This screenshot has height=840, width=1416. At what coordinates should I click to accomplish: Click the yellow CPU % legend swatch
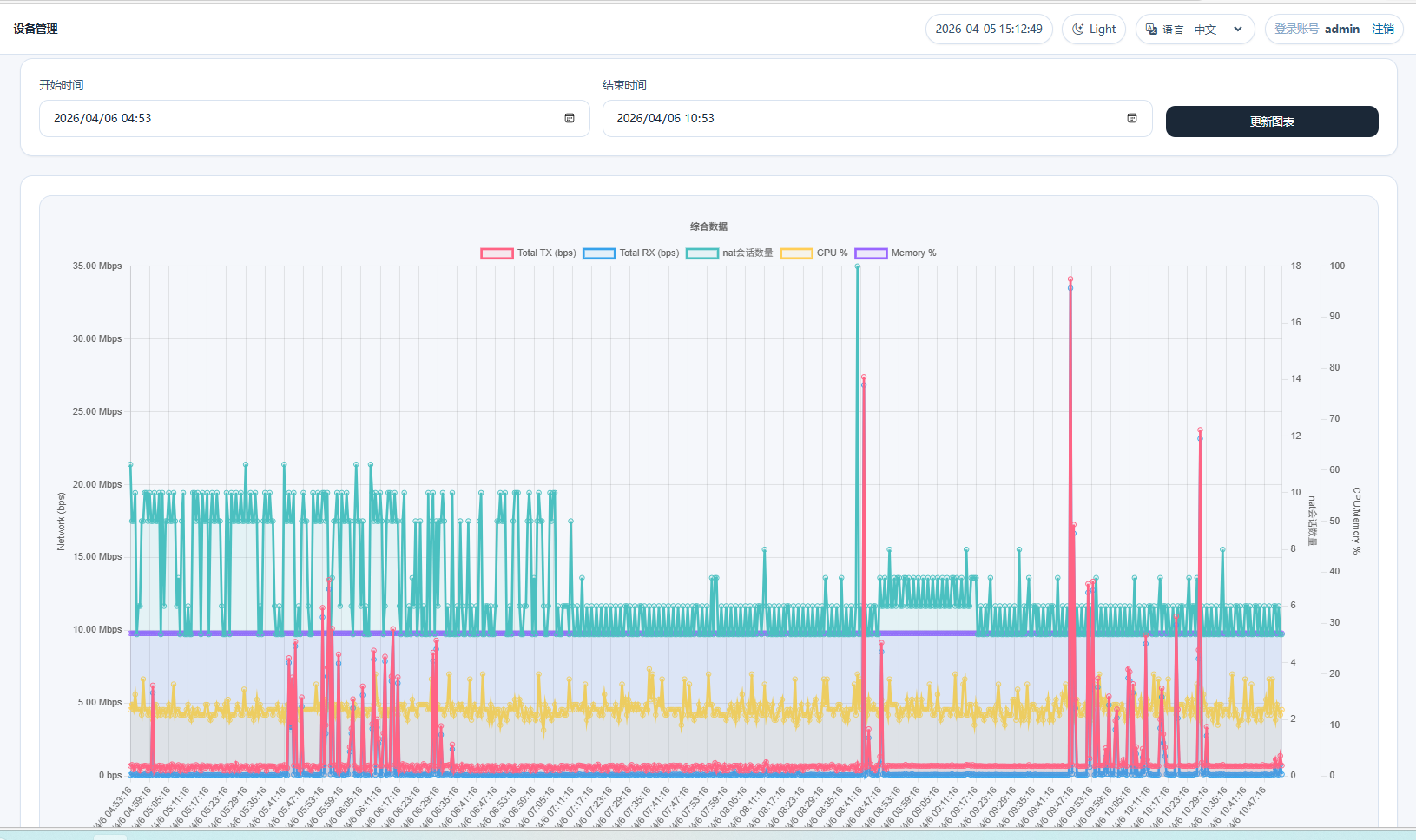pos(796,253)
